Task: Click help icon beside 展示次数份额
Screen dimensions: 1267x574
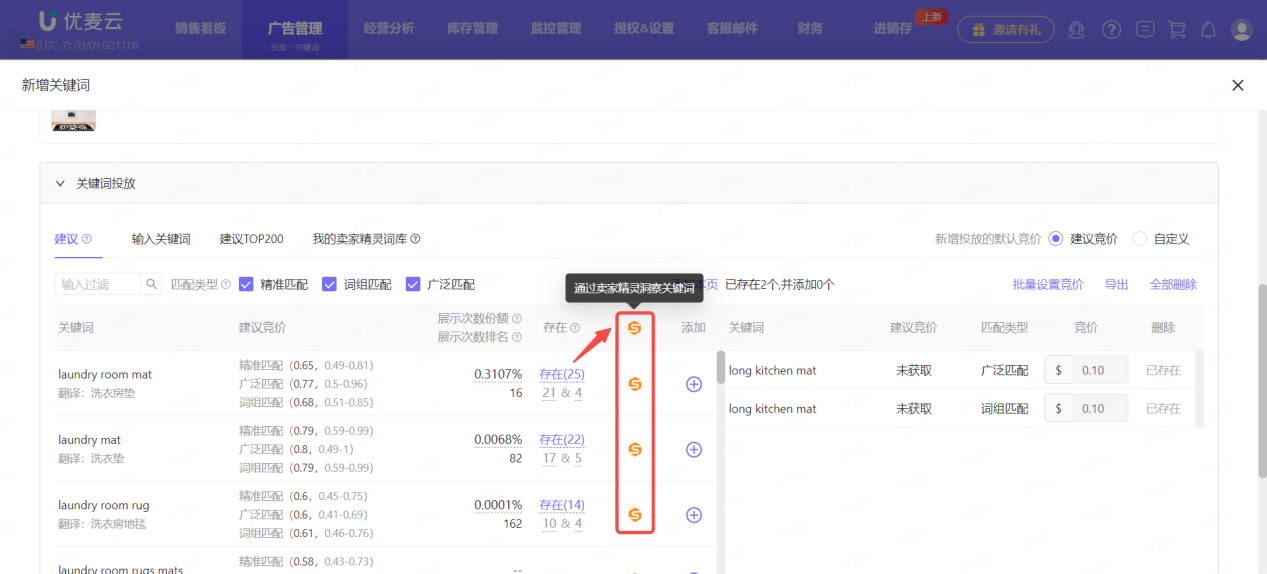Action: click(x=517, y=319)
